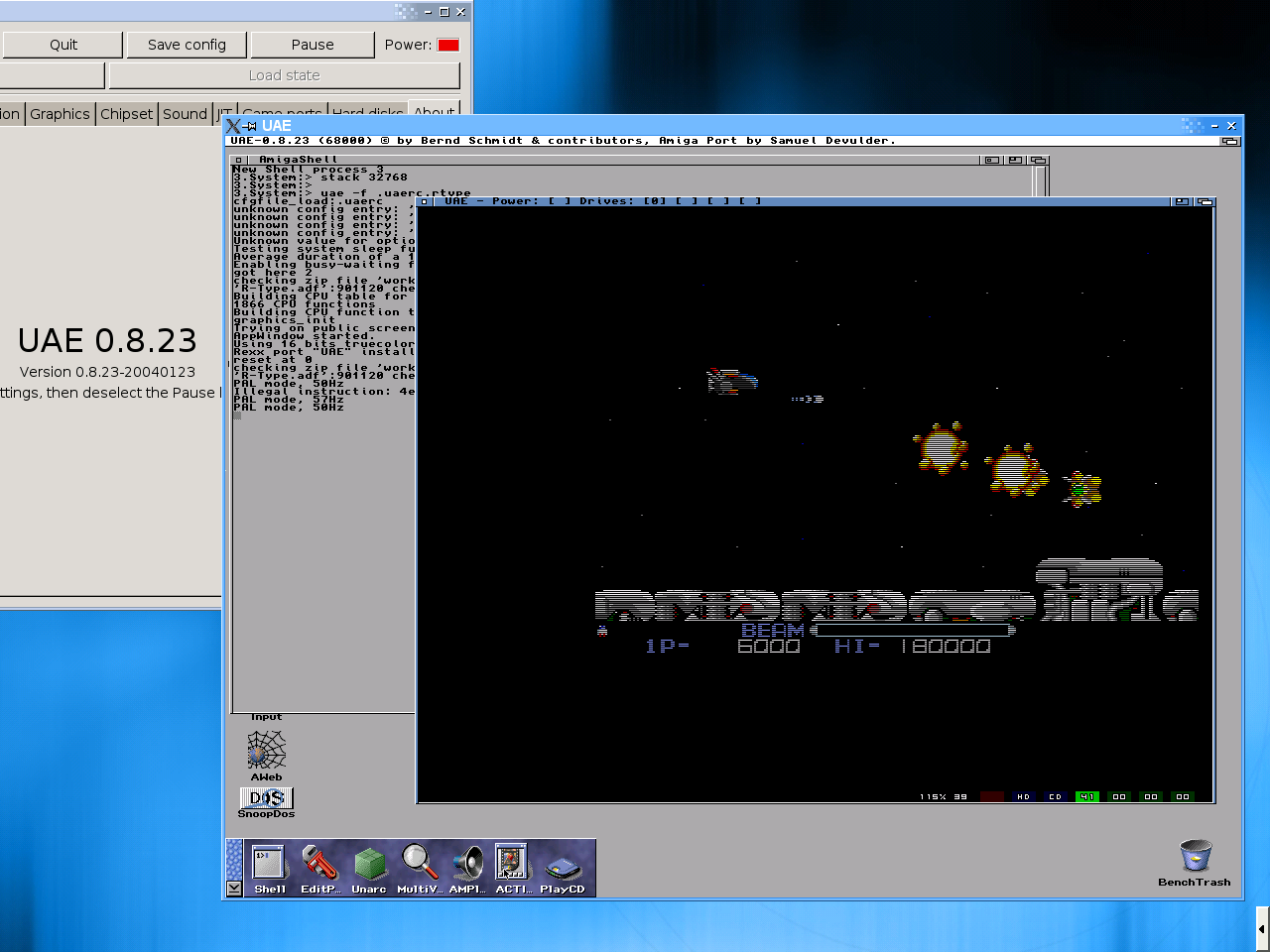Screen dimensions: 1270x952
Task: Click the AmigaShell window zoom gadget
Action: click(x=1015, y=160)
